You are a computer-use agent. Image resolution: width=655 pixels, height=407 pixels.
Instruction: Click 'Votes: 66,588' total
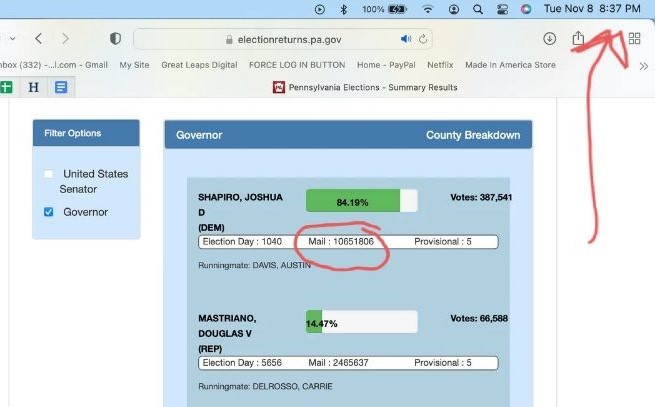click(x=479, y=318)
